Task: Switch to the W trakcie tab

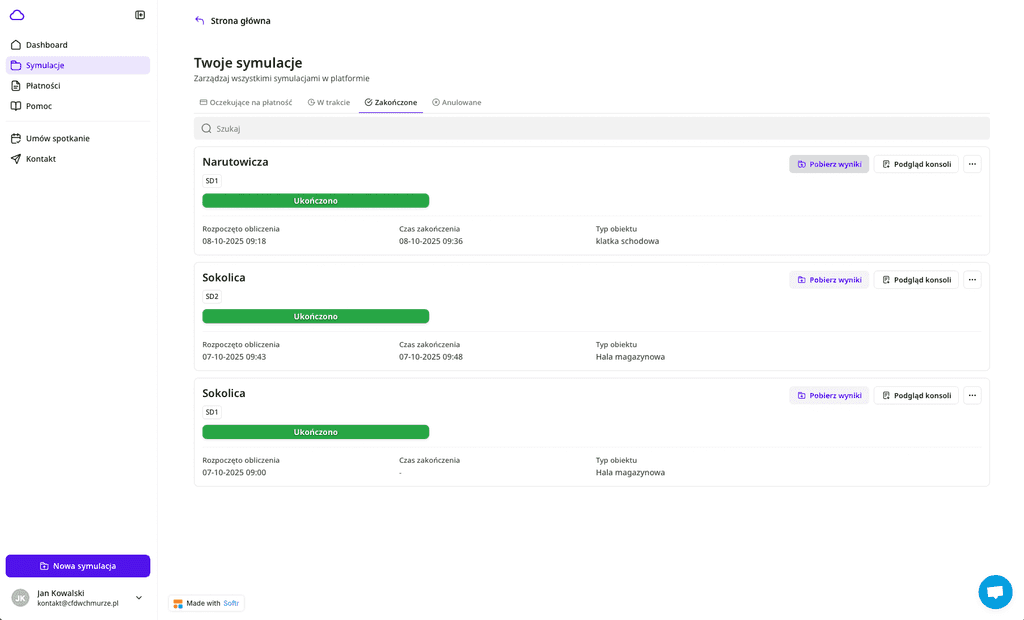Action: tap(329, 102)
